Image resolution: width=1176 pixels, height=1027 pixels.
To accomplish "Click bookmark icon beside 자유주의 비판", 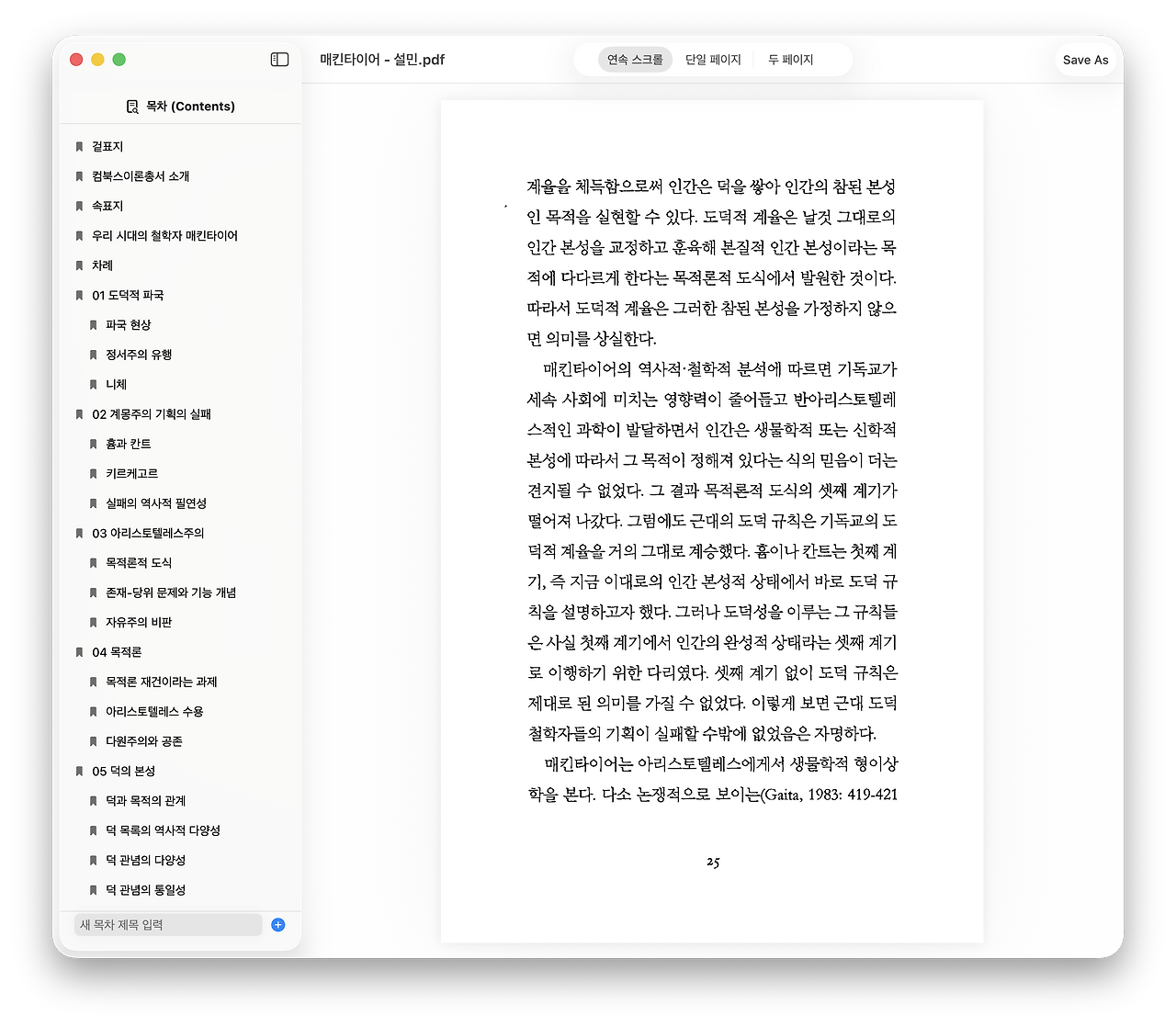I will pyautogui.click(x=93, y=623).
